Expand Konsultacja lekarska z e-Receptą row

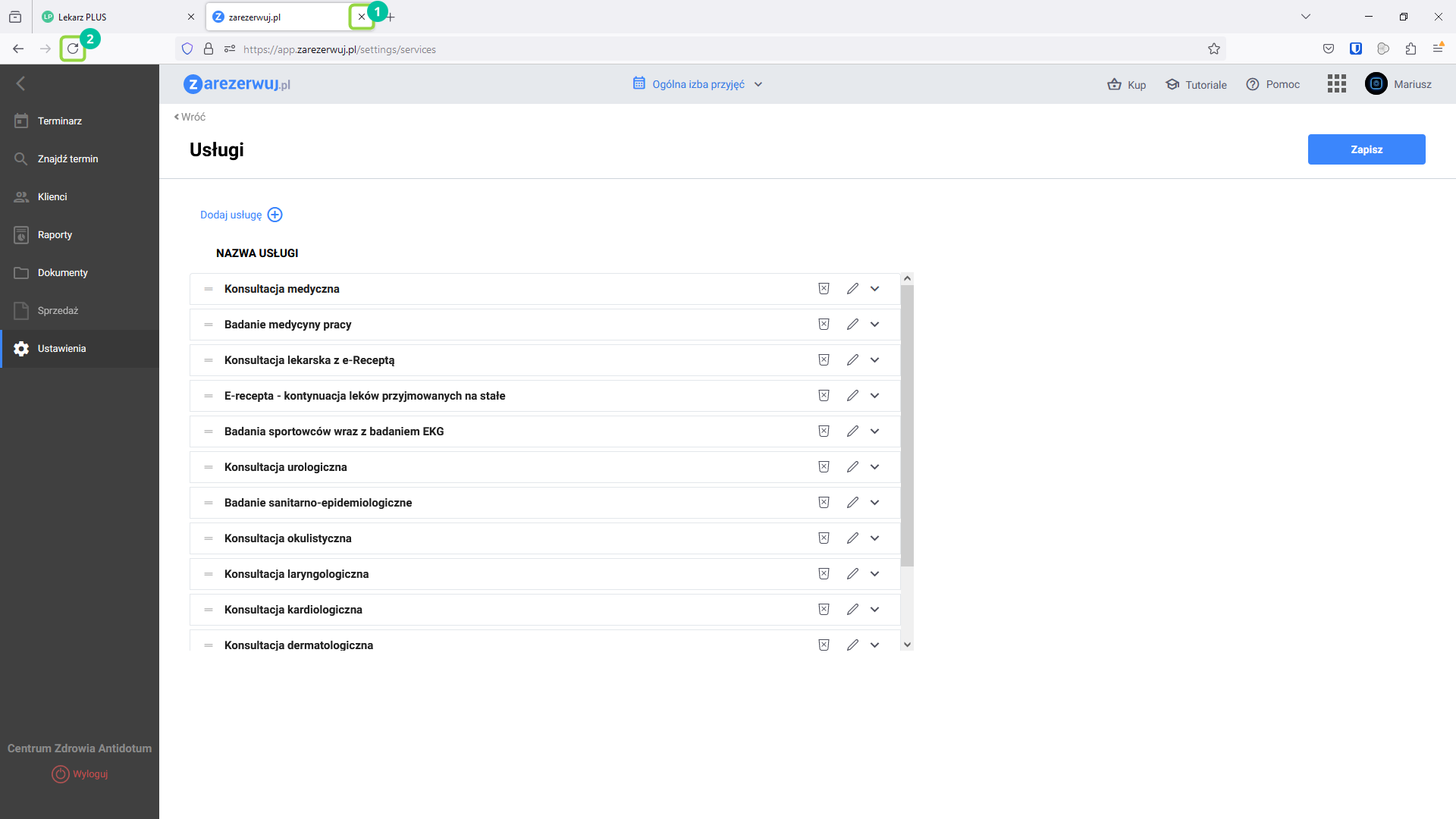(x=875, y=360)
